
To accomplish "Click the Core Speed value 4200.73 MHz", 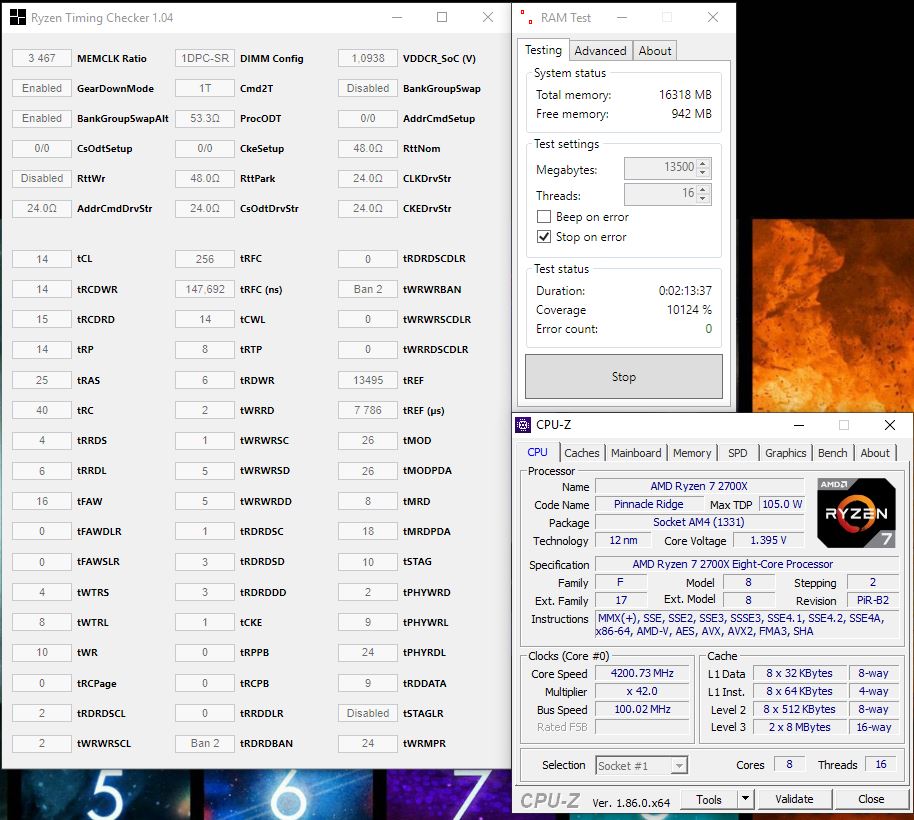I will [642, 673].
